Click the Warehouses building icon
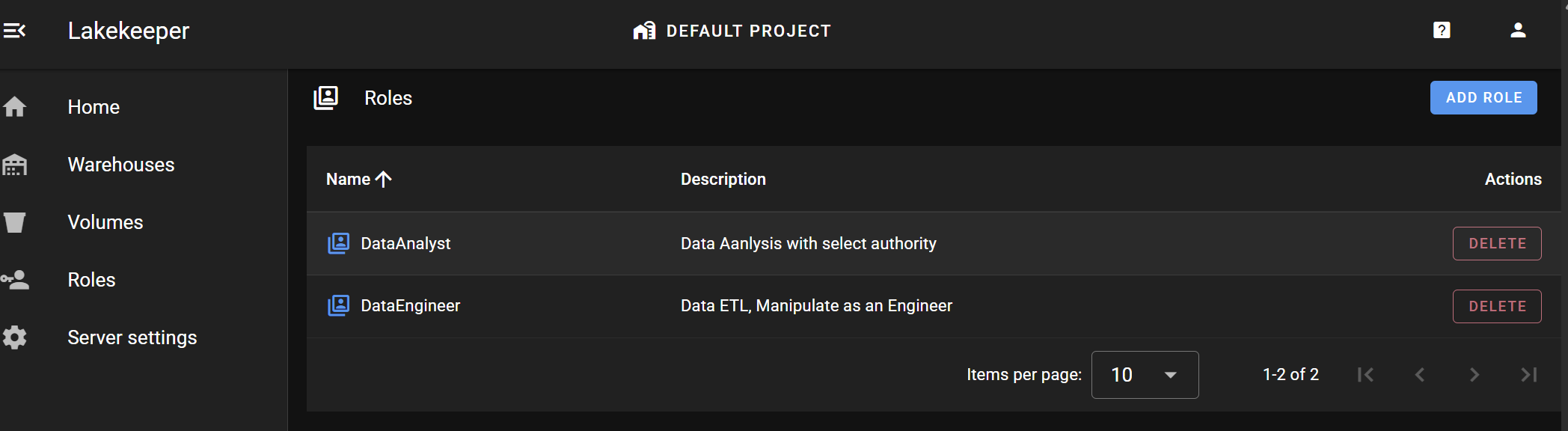This screenshot has width=1568, height=431. click(14, 165)
